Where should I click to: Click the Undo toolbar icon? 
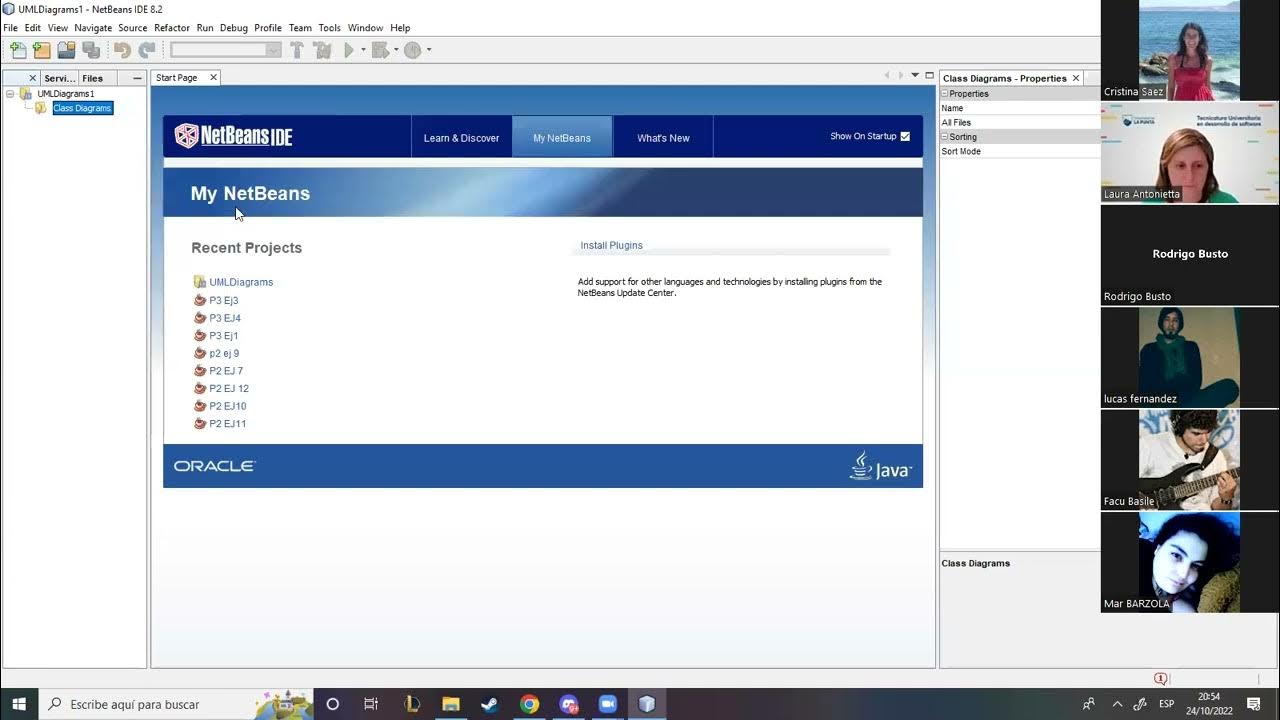(122, 50)
